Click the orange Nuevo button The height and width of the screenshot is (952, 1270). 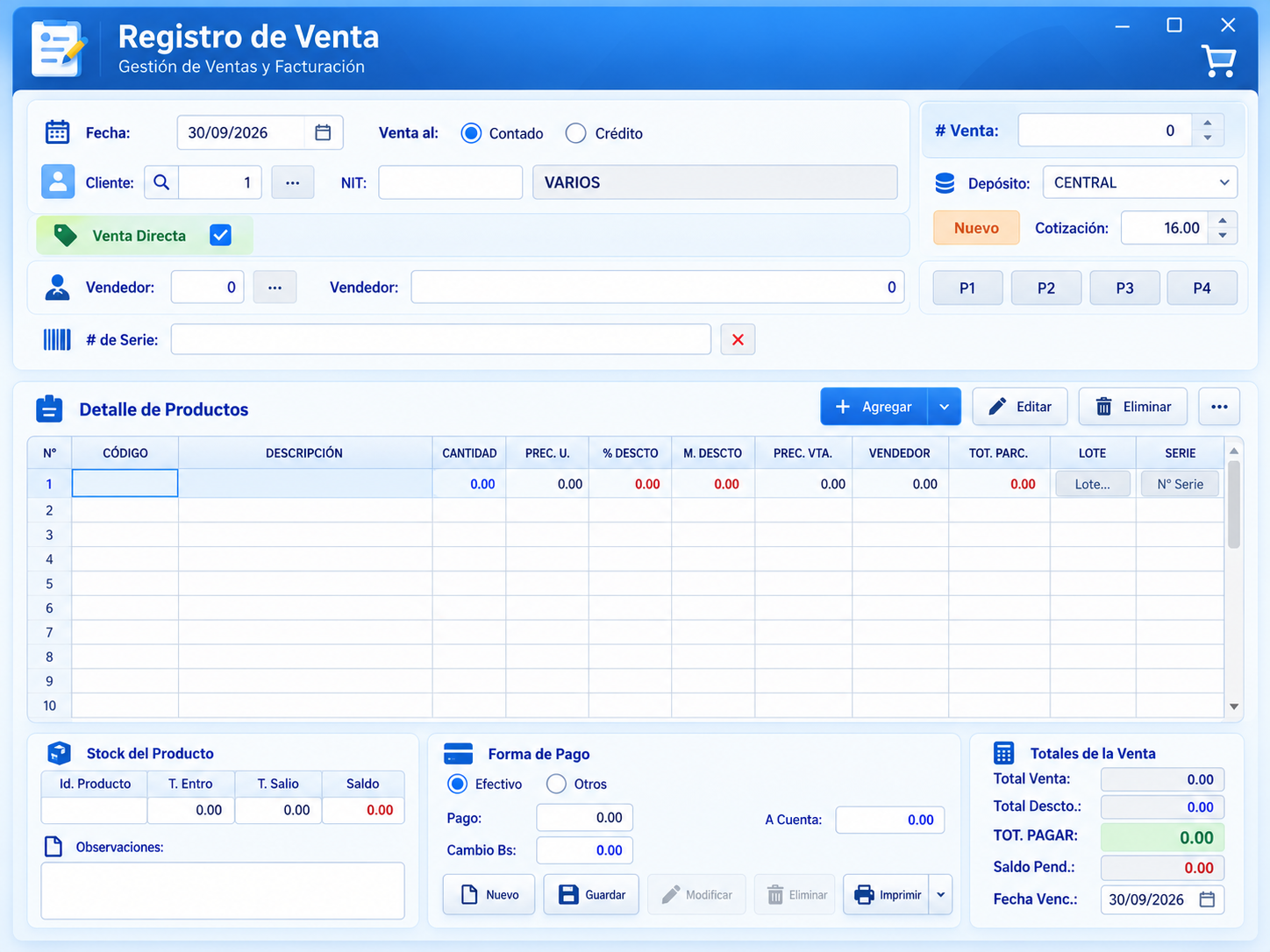pos(976,228)
